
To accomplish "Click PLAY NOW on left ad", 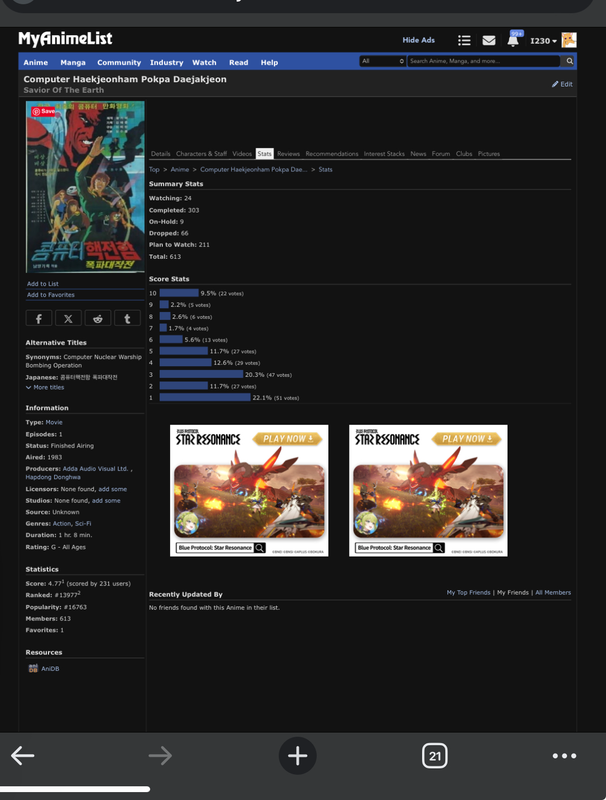I will coord(288,439).
